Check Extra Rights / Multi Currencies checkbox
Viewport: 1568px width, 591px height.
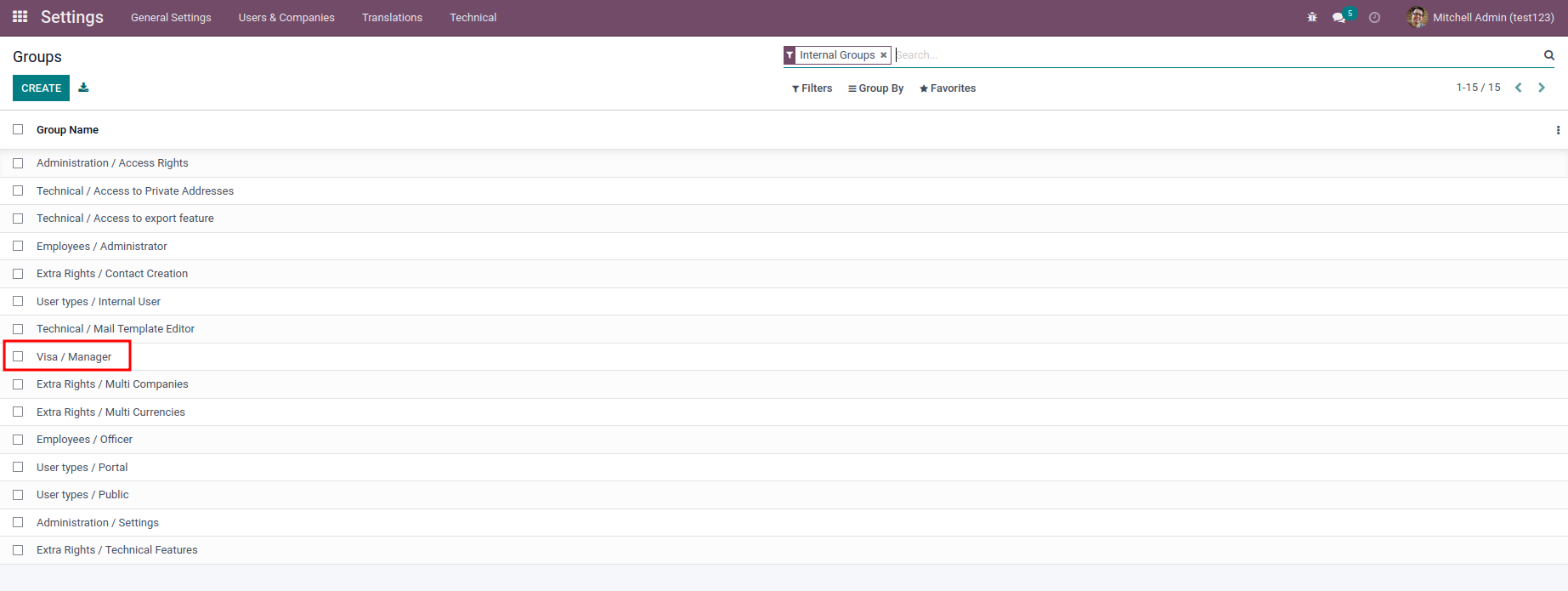[18, 412]
